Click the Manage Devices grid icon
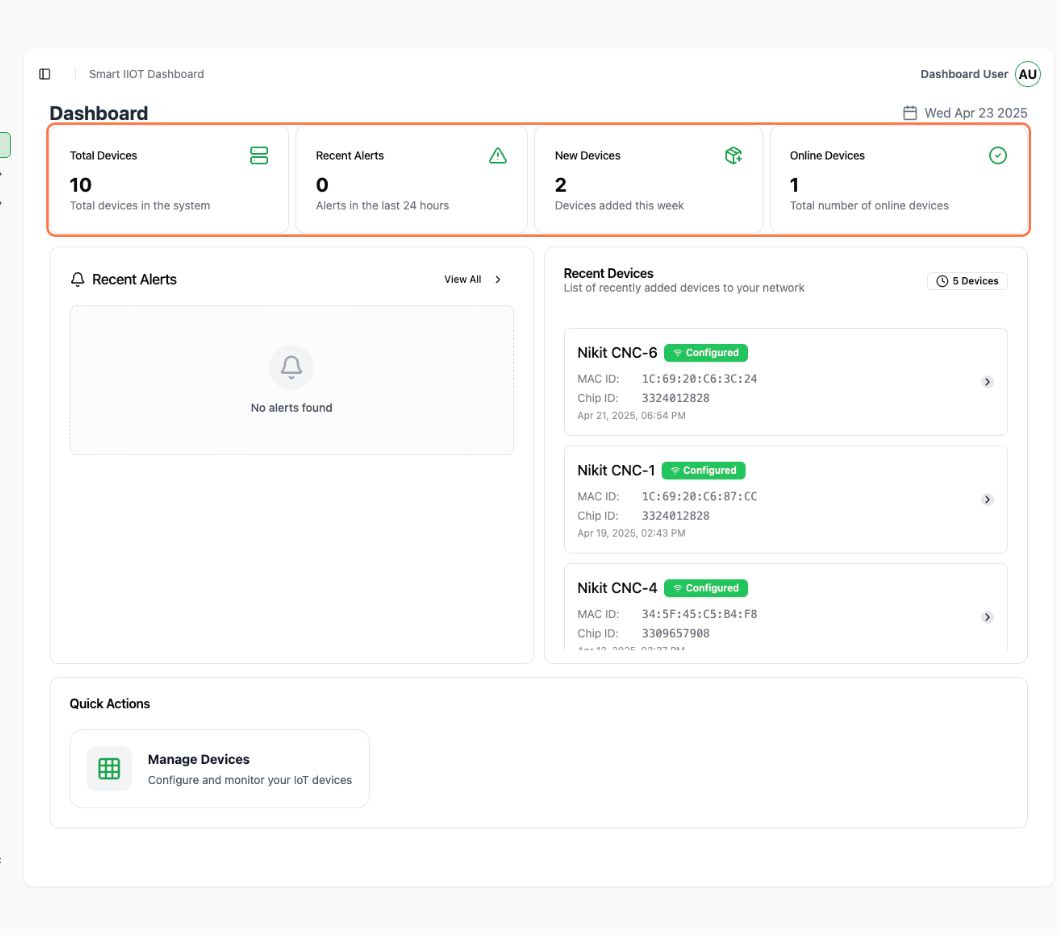The height and width of the screenshot is (935, 1060). click(x=109, y=768)
